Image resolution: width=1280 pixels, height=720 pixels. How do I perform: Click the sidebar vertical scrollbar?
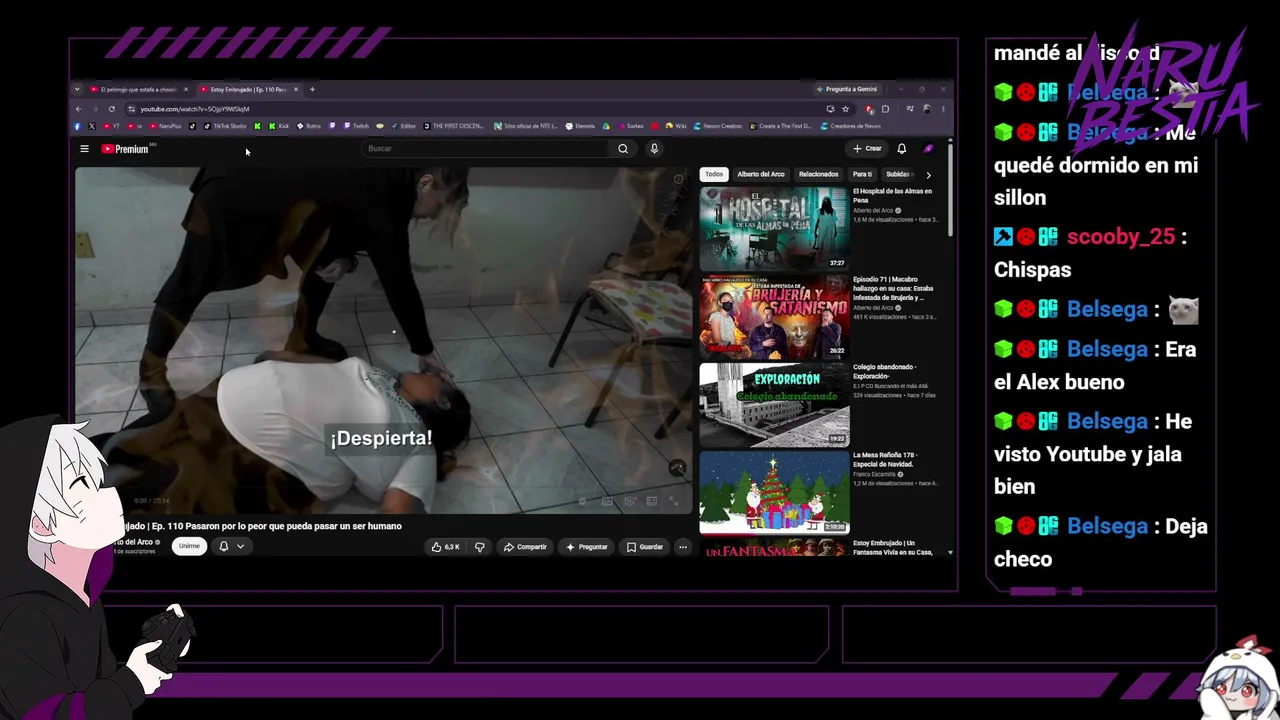click(x=950, y=190)
